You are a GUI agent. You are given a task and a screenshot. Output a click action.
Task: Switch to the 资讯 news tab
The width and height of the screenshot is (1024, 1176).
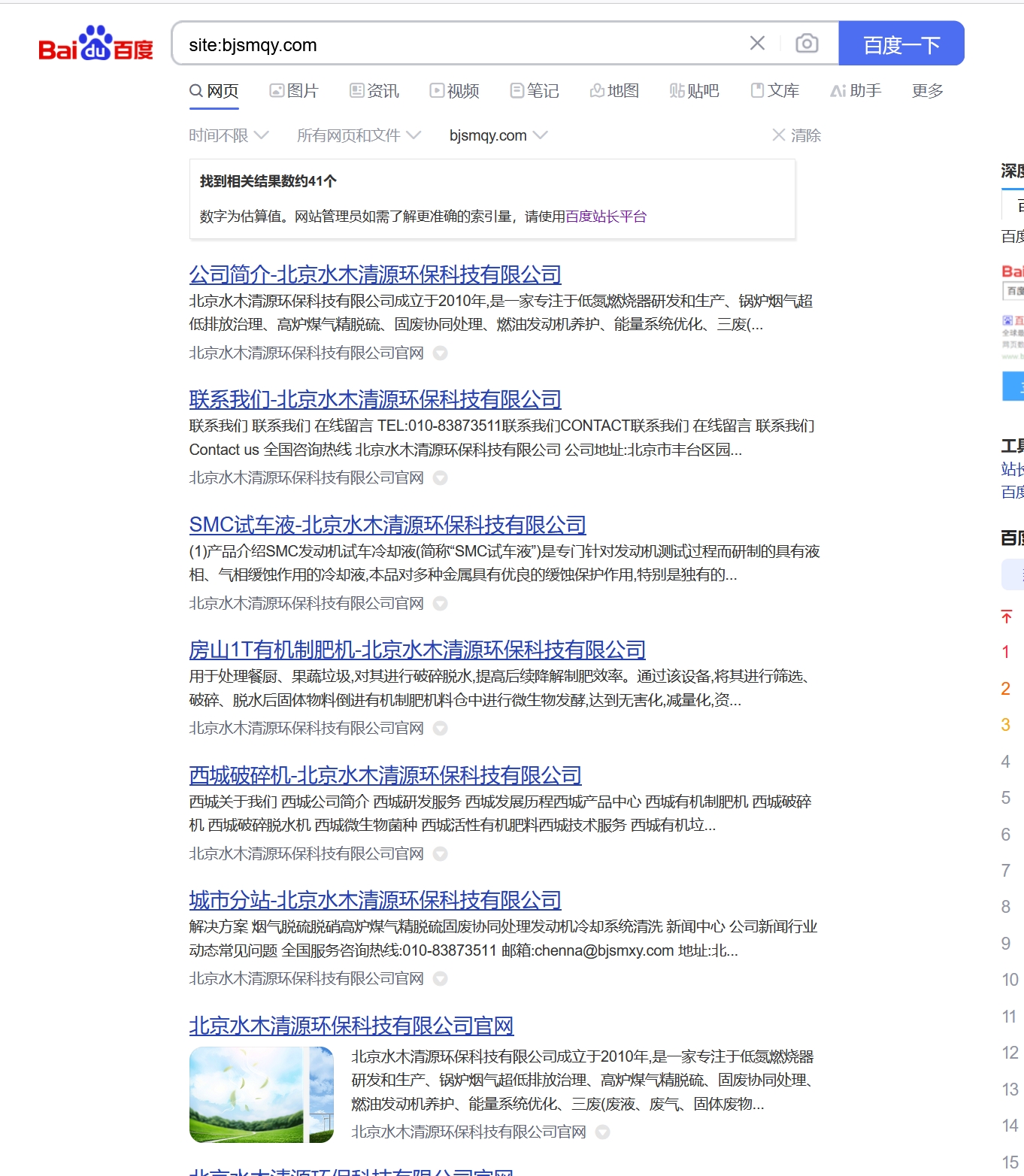[x=374, y=90]
